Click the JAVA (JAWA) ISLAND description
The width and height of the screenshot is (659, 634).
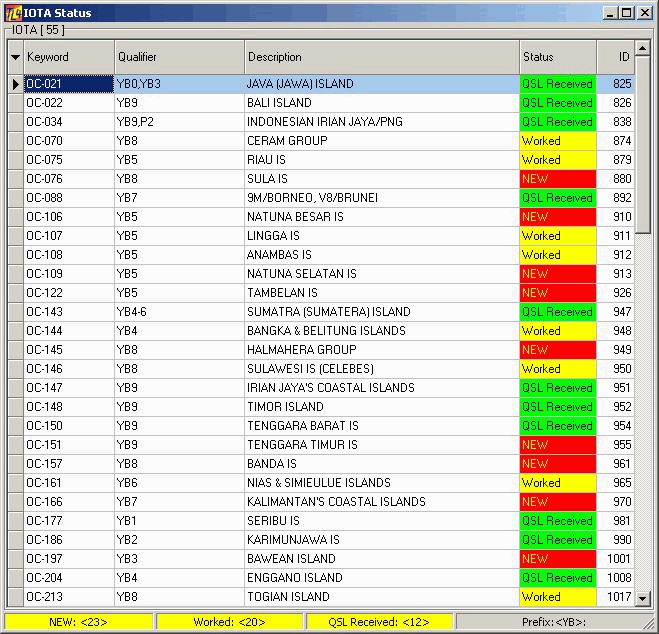[x=382, y=84]
